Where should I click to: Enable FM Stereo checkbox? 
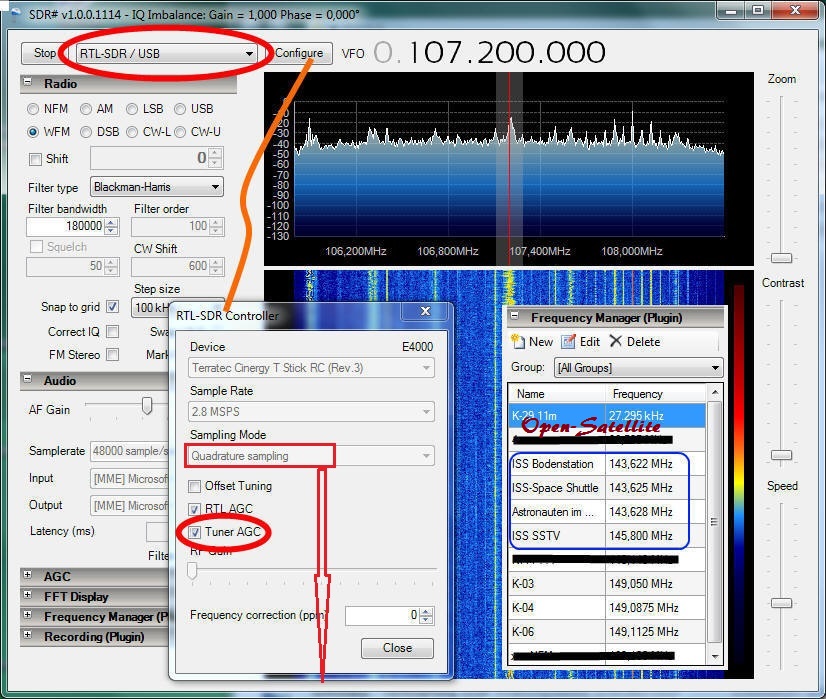point(112,355)
